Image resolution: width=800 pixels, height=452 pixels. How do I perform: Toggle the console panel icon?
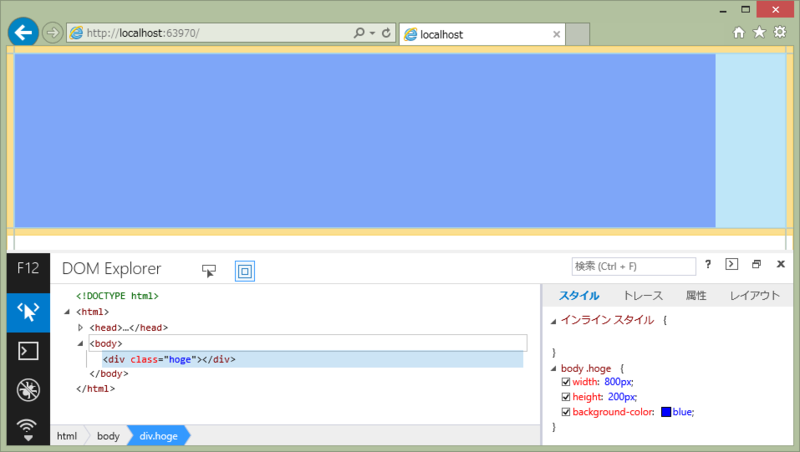[732, 264]
